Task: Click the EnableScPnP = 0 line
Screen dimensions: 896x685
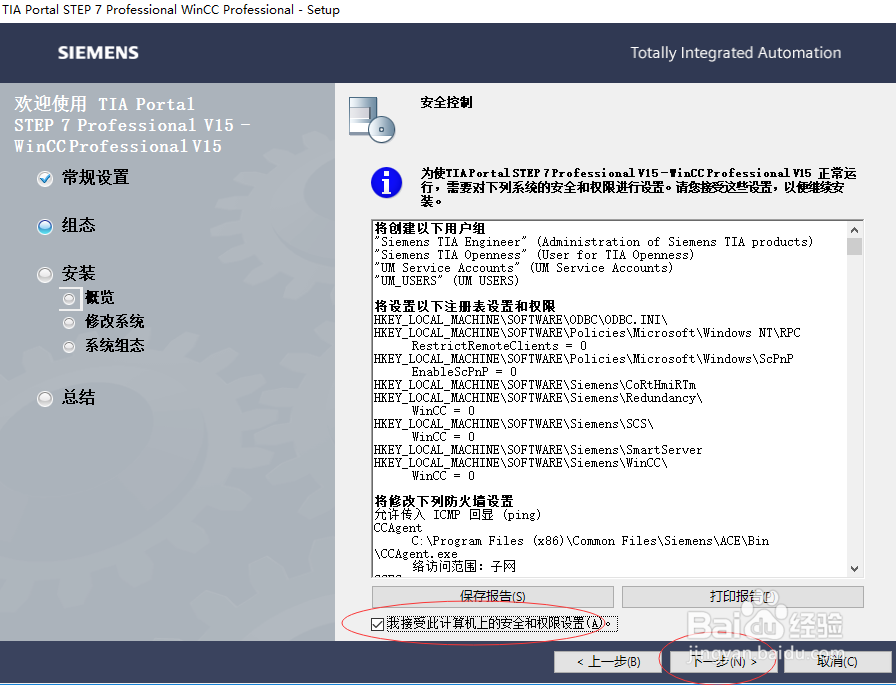Action: coord(464,372)
